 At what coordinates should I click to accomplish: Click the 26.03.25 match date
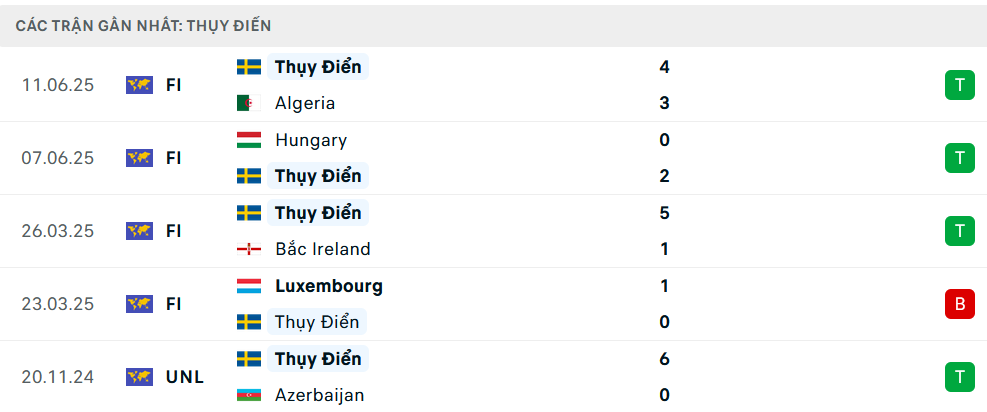click(58, 231)
